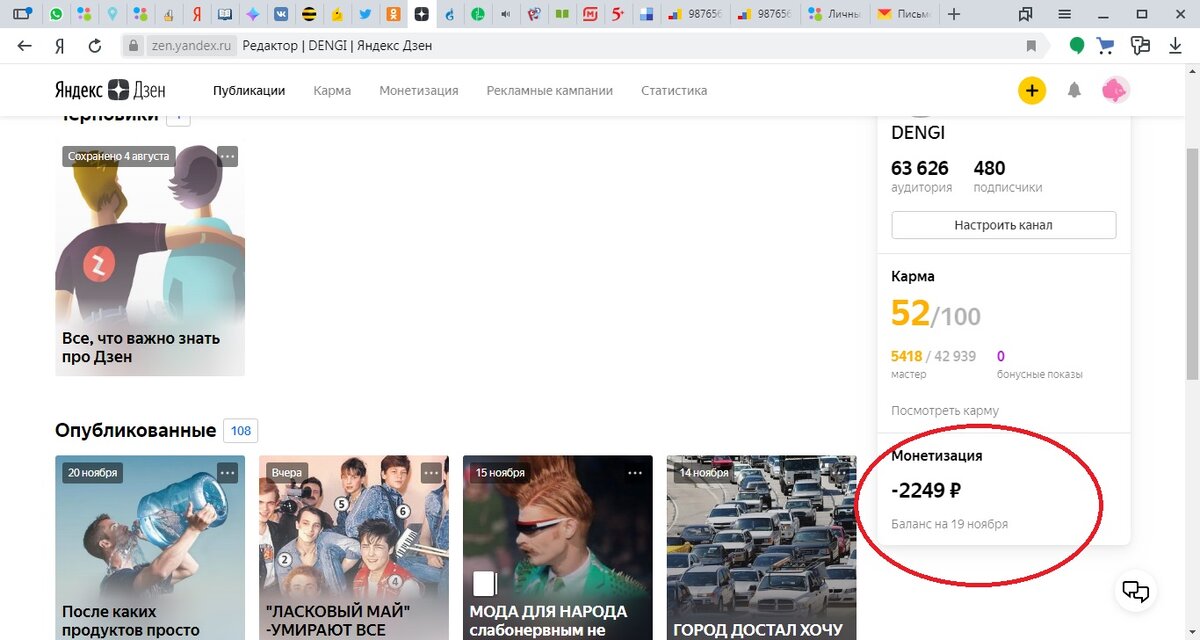Open the speaker icon browser tab
This screenshot has height=640, width=1200.
(506, 14)
